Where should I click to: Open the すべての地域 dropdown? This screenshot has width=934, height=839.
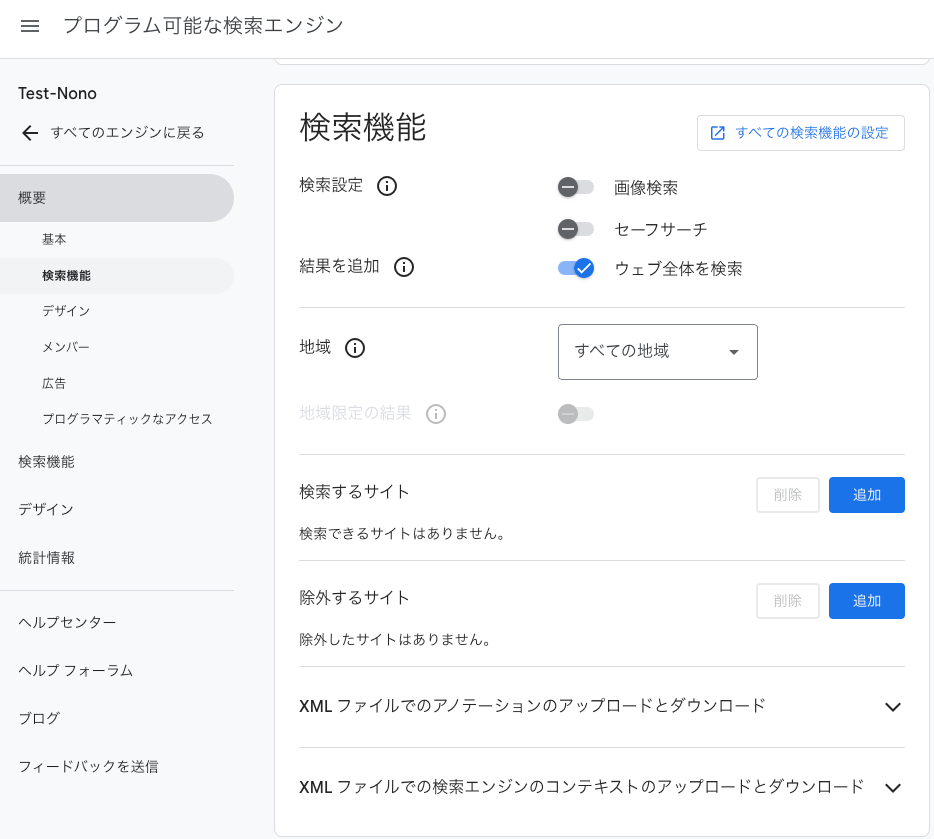click(x=658, y=352)
